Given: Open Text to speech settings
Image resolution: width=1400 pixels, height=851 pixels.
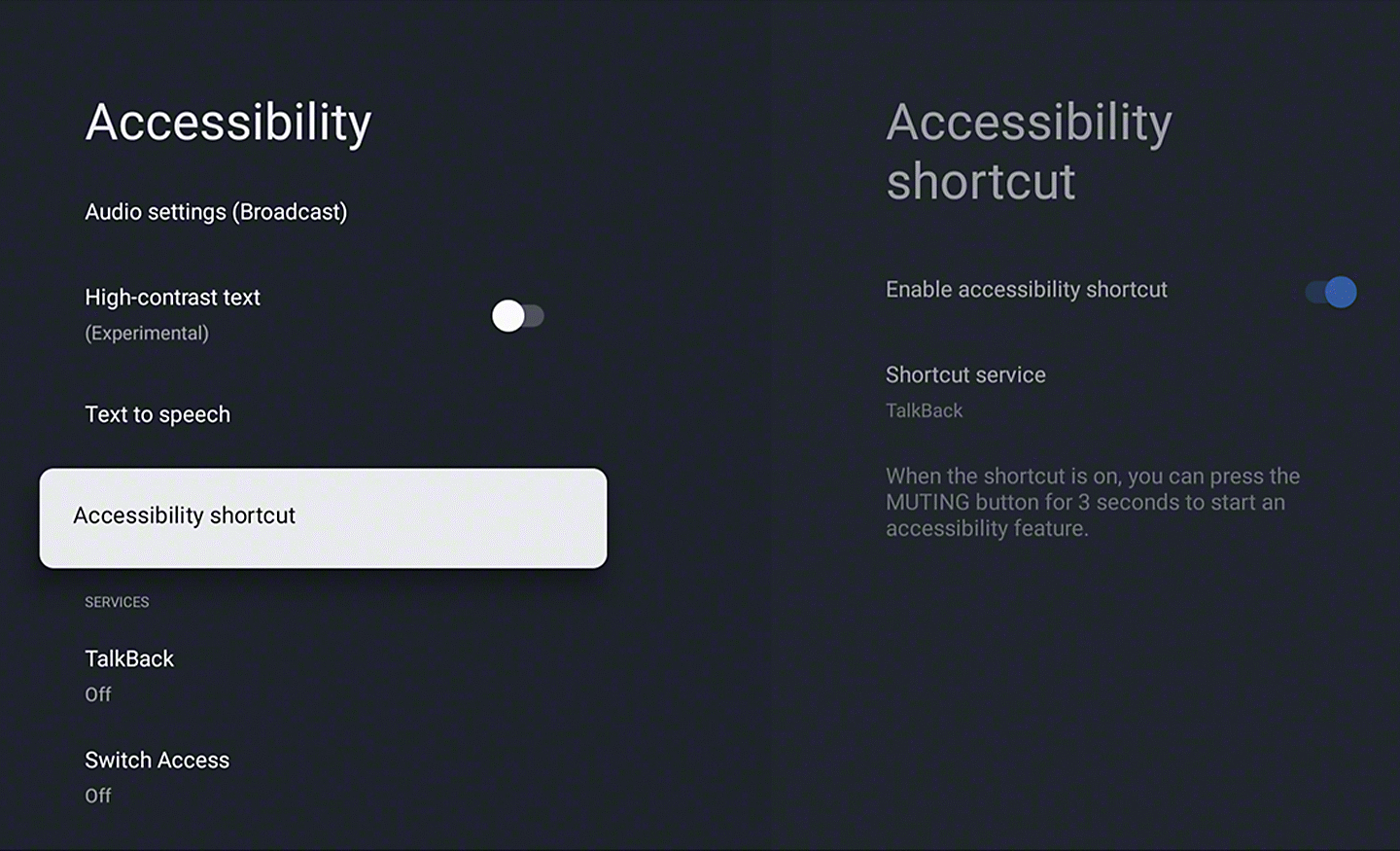Looking at the screenshot, I should [157, 414].
